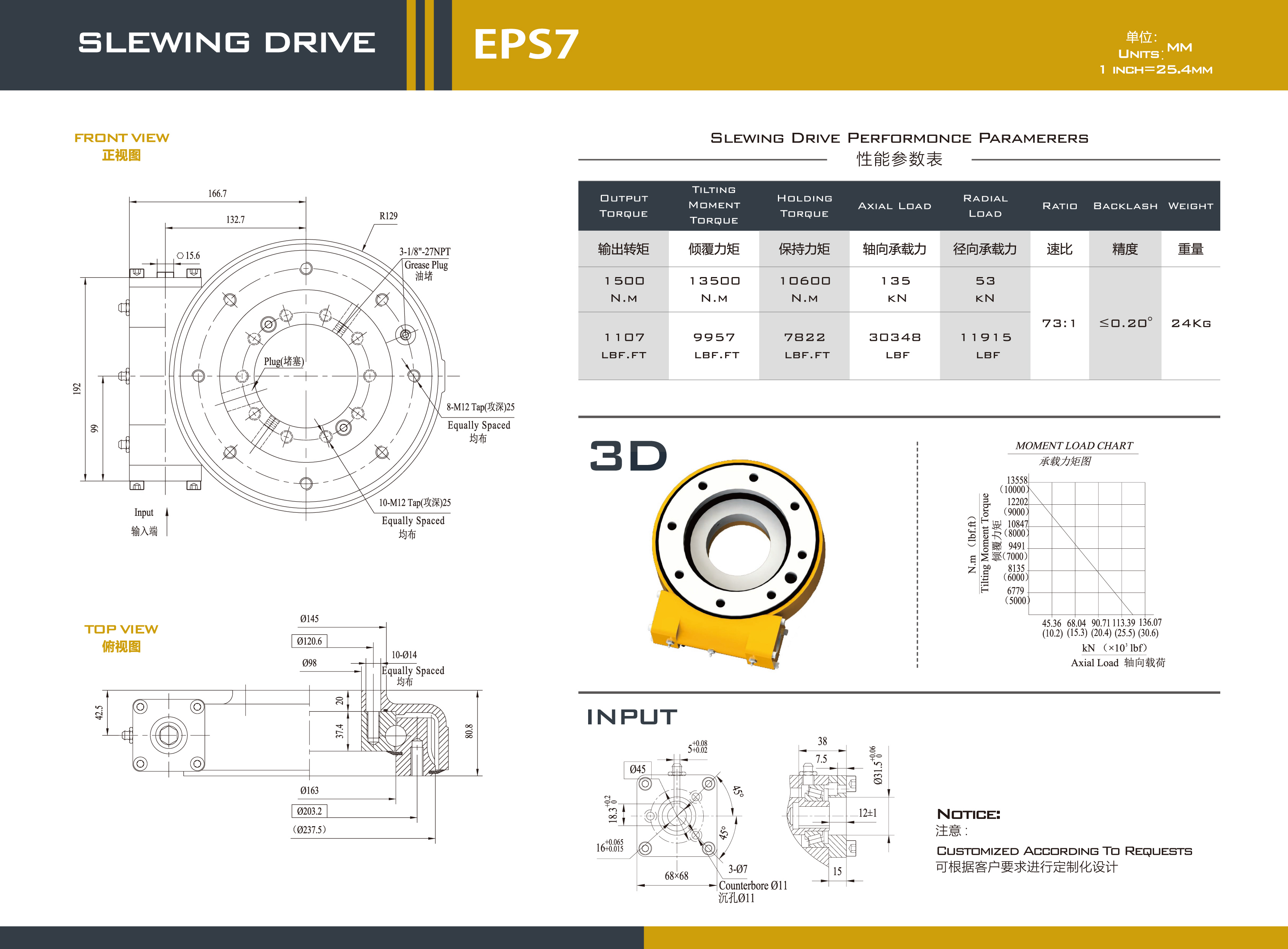
Task: Click the '1 inch=25.4mm' units note
Action: tap(1156, 70)
